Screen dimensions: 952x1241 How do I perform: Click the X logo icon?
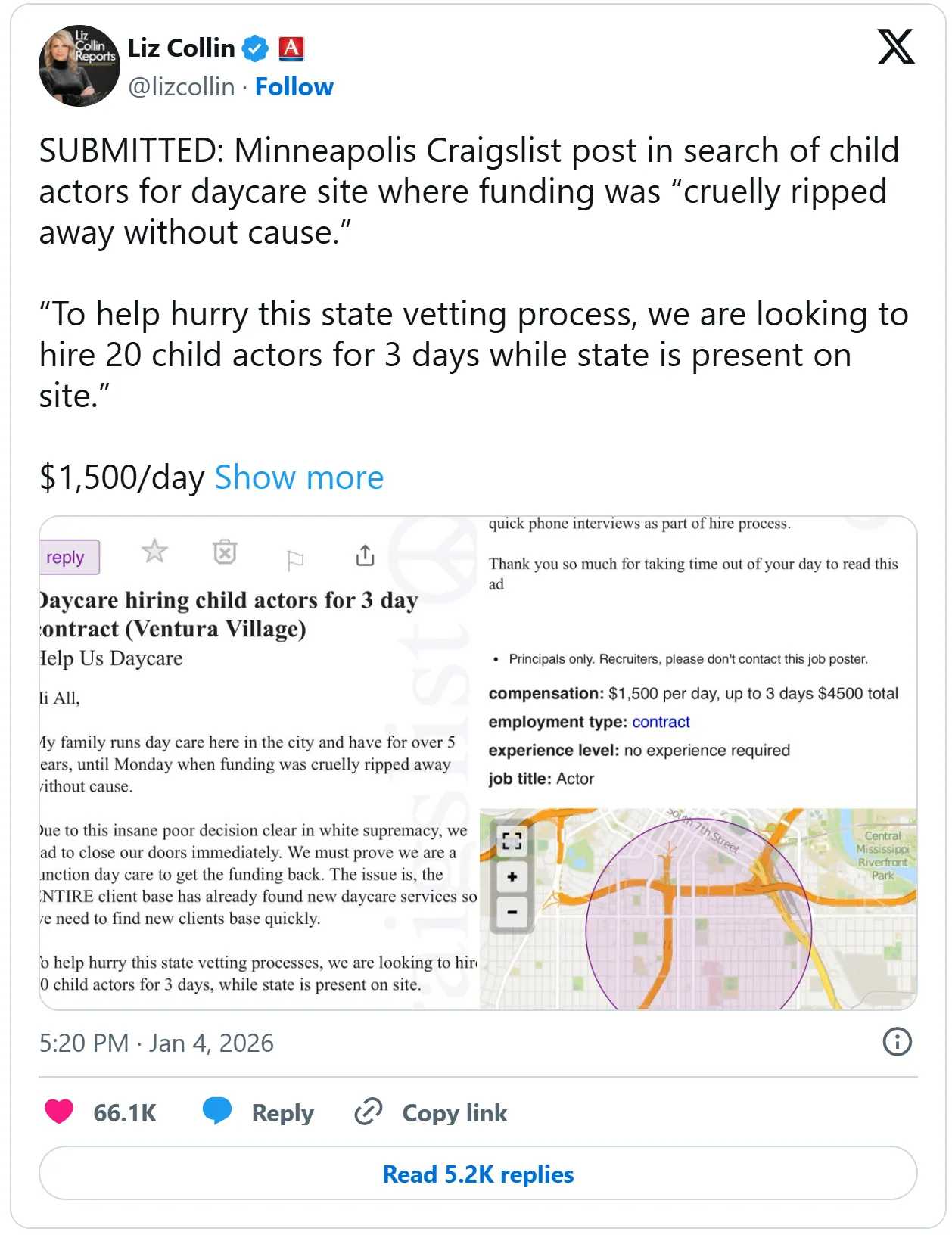click(895, 47)
